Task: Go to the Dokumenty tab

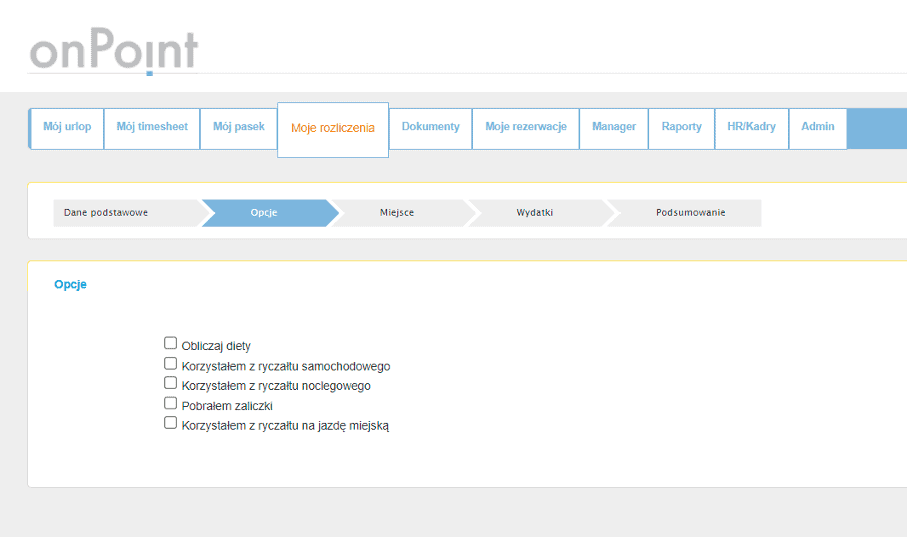Action: [430, 127]
